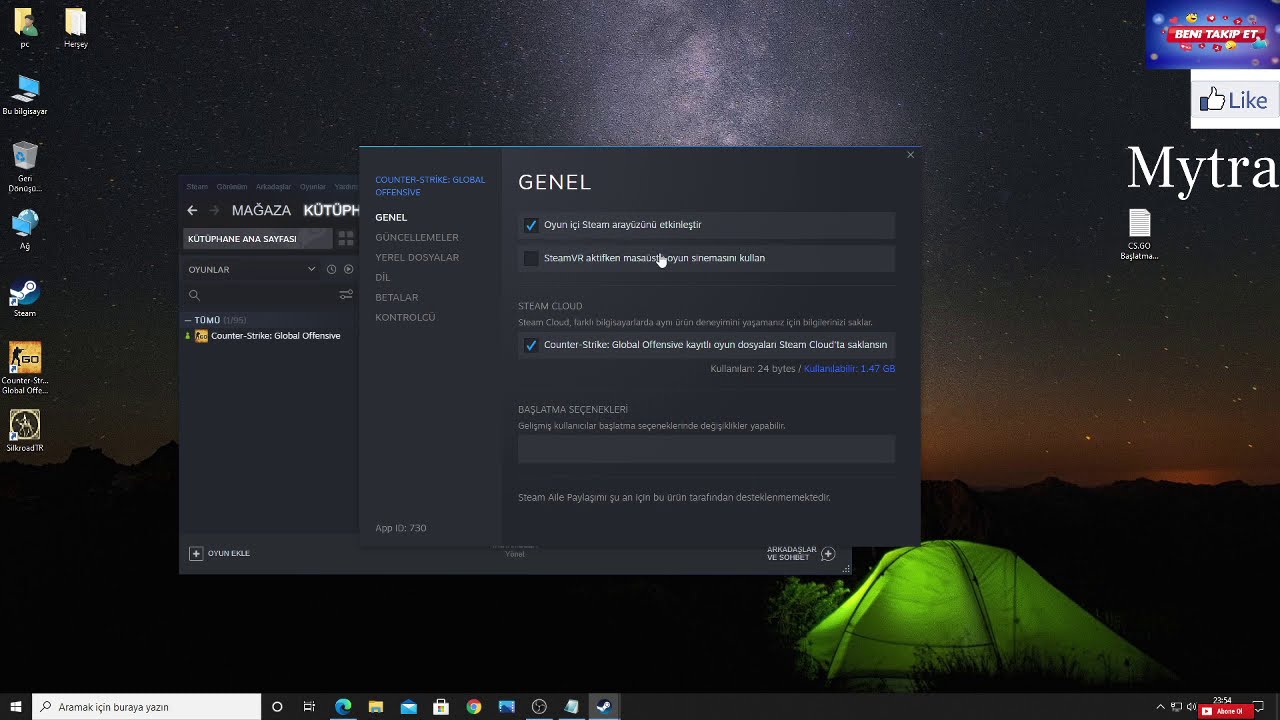Open the Mağaza tab in Steam
The width and height of the screenshot is (1280, 720).
pyautogui.click(x=261, y=210)
